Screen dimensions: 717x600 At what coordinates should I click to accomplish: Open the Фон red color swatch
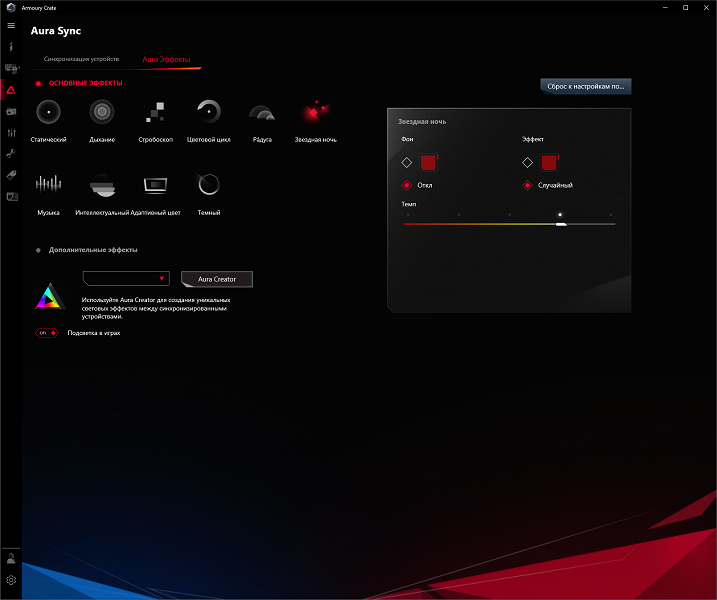tap(428, 162)
